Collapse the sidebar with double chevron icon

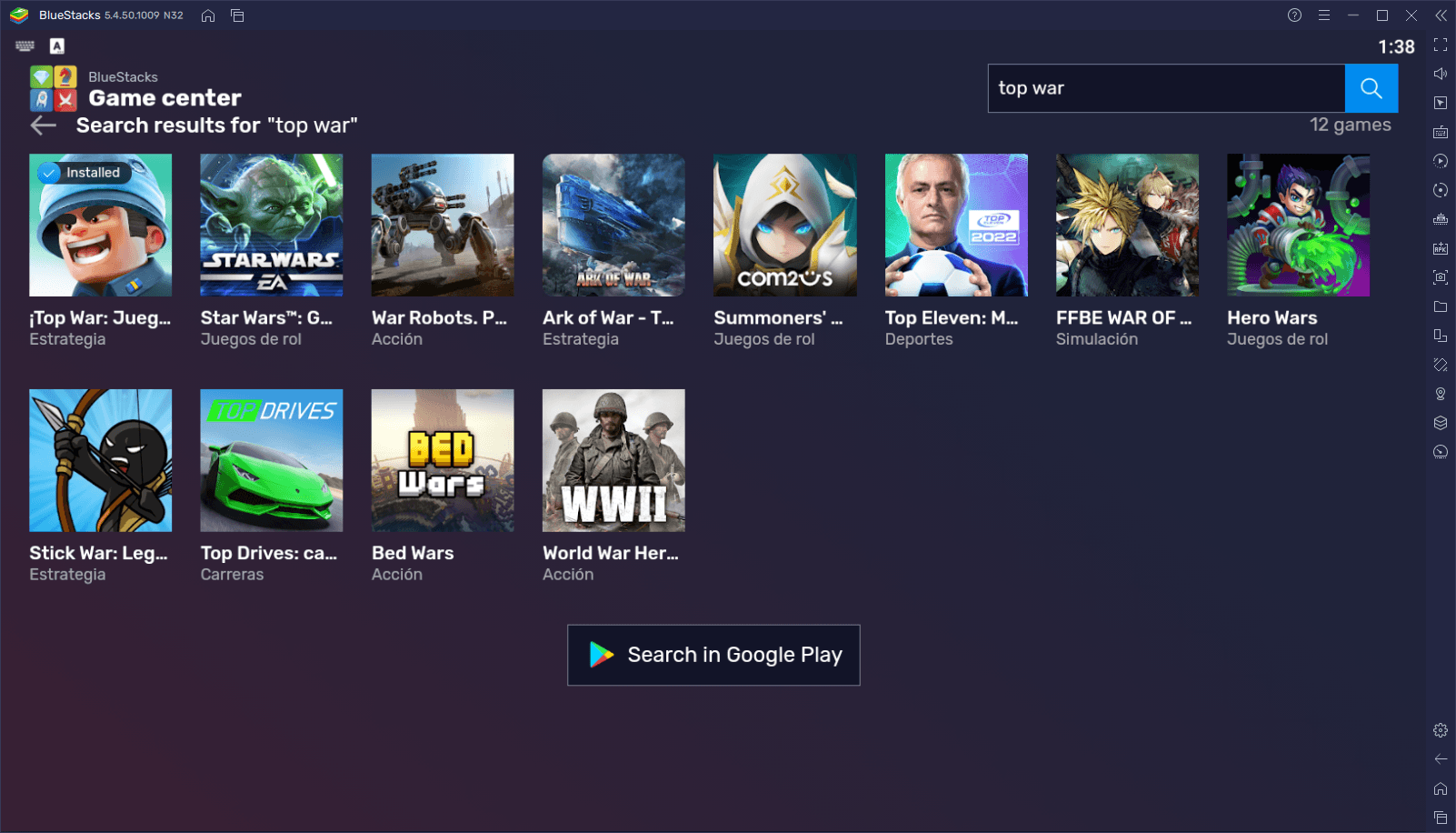pyautogui.click(x=1441, y=15)
